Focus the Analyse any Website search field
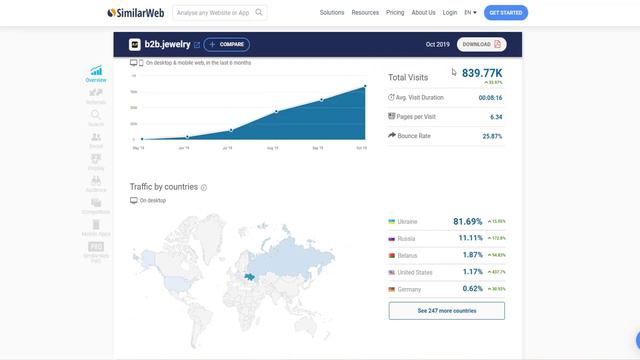This screenshot has width=640, height=360. [x=220, y=13]
